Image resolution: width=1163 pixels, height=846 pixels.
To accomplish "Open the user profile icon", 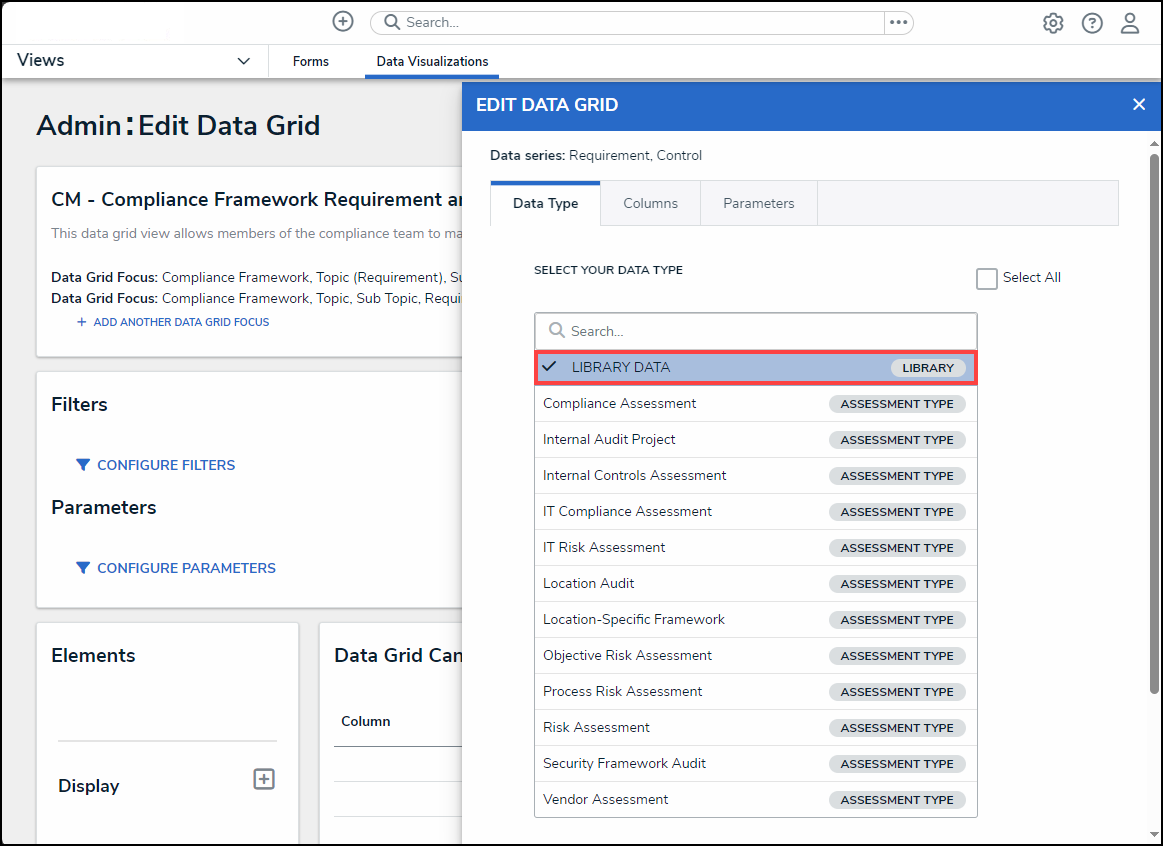I will pos(1130,23).
